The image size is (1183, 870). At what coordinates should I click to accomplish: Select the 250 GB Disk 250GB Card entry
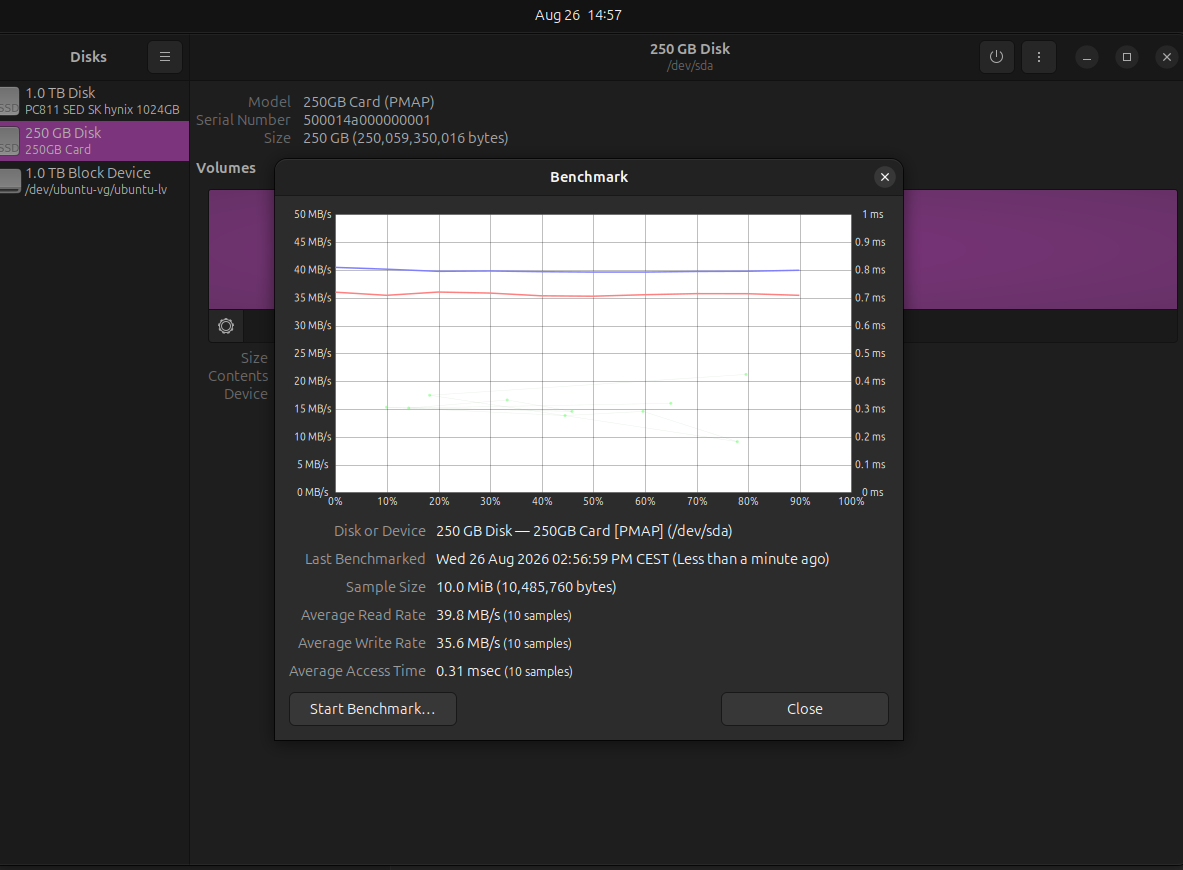pos(94,140)
